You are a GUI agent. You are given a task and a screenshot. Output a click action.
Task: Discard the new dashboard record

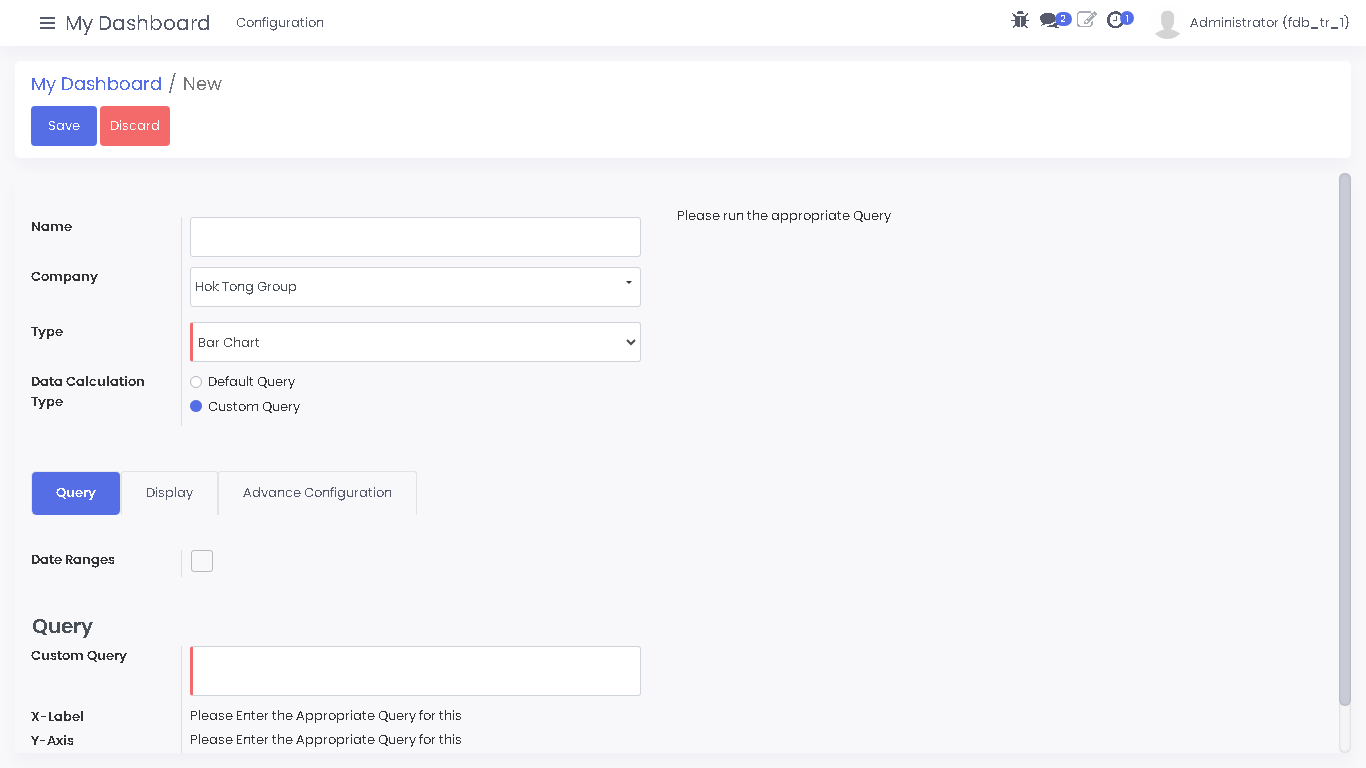point(135,126)
